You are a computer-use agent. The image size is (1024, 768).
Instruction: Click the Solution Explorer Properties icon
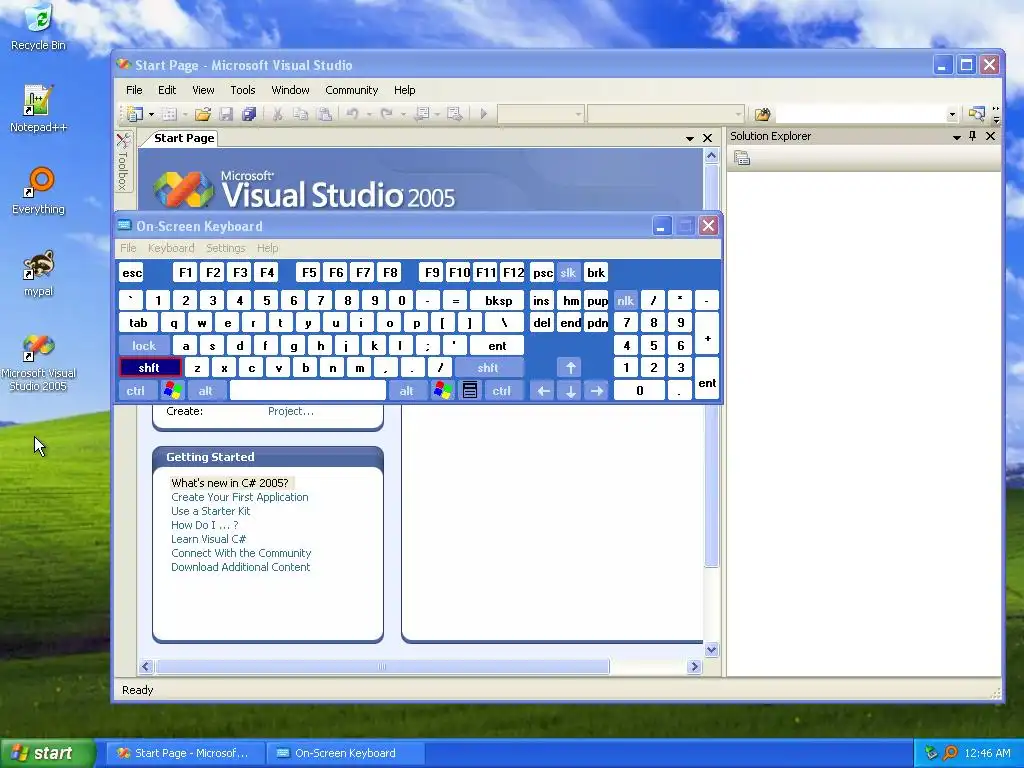[x=742, y=158]
